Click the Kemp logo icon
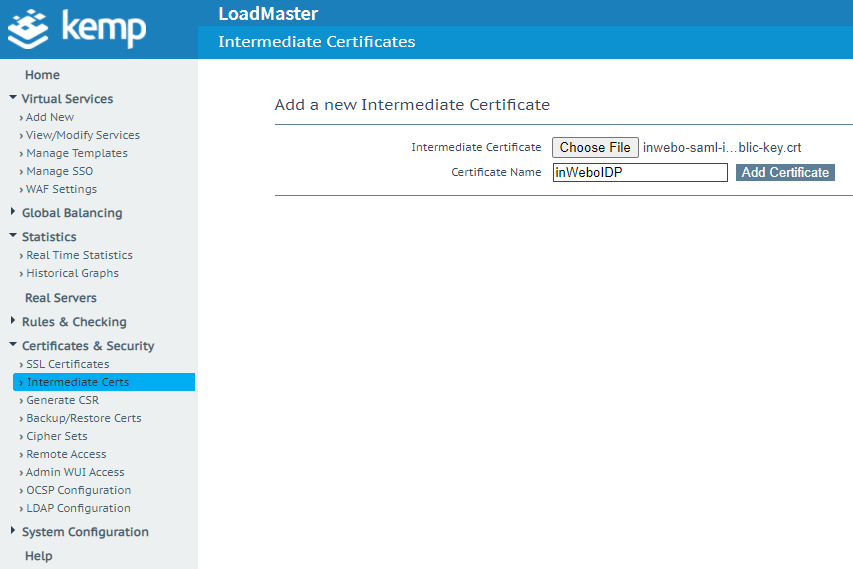853x569 pixels. tap(27, 29)
